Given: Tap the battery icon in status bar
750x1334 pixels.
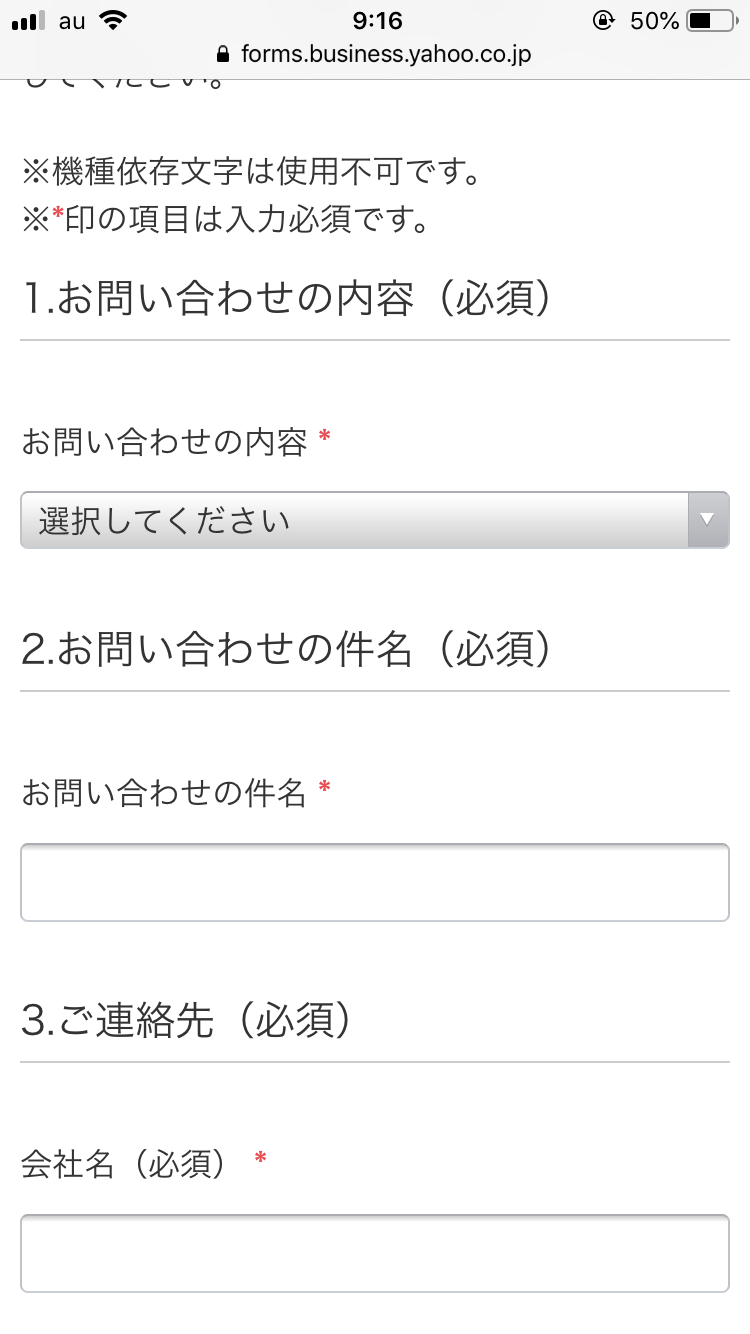Looking at the screenshot, I should pos(711,21).
